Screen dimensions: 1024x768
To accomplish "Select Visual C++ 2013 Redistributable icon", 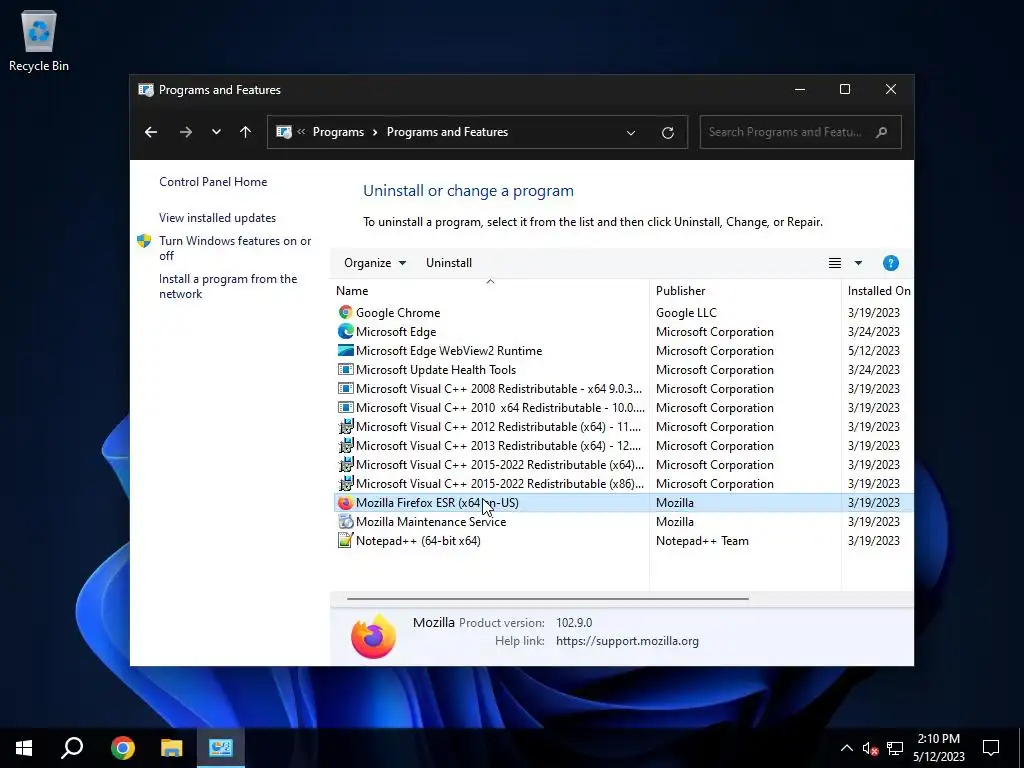I will [x=345, y=445].
